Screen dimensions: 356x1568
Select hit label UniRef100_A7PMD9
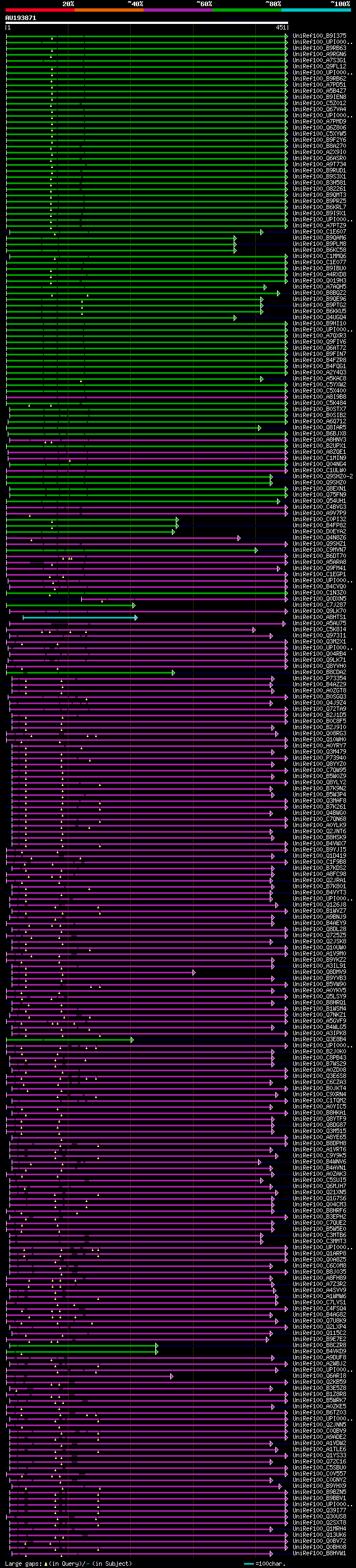pos(319,122)
